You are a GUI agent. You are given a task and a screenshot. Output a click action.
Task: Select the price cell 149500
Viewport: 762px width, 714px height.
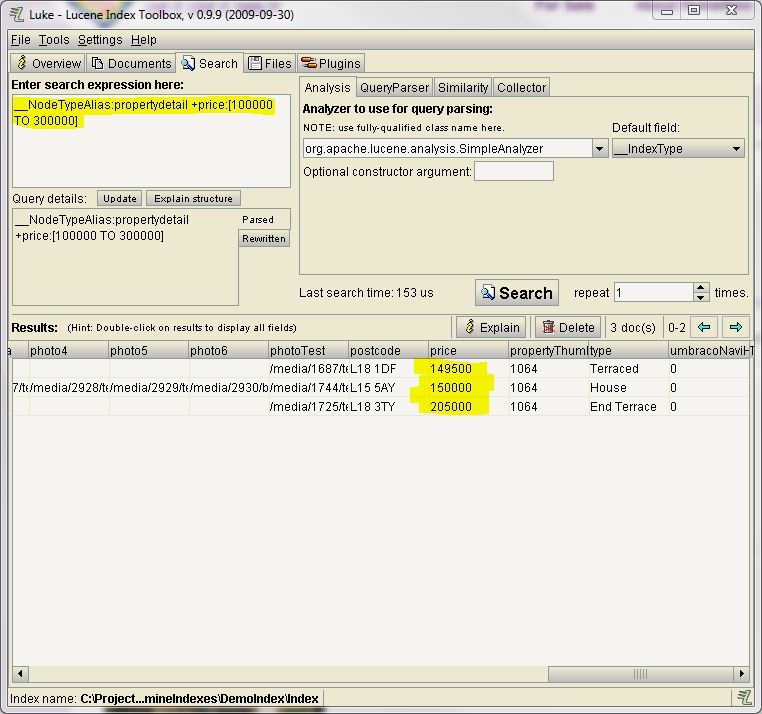coord(468,369)
